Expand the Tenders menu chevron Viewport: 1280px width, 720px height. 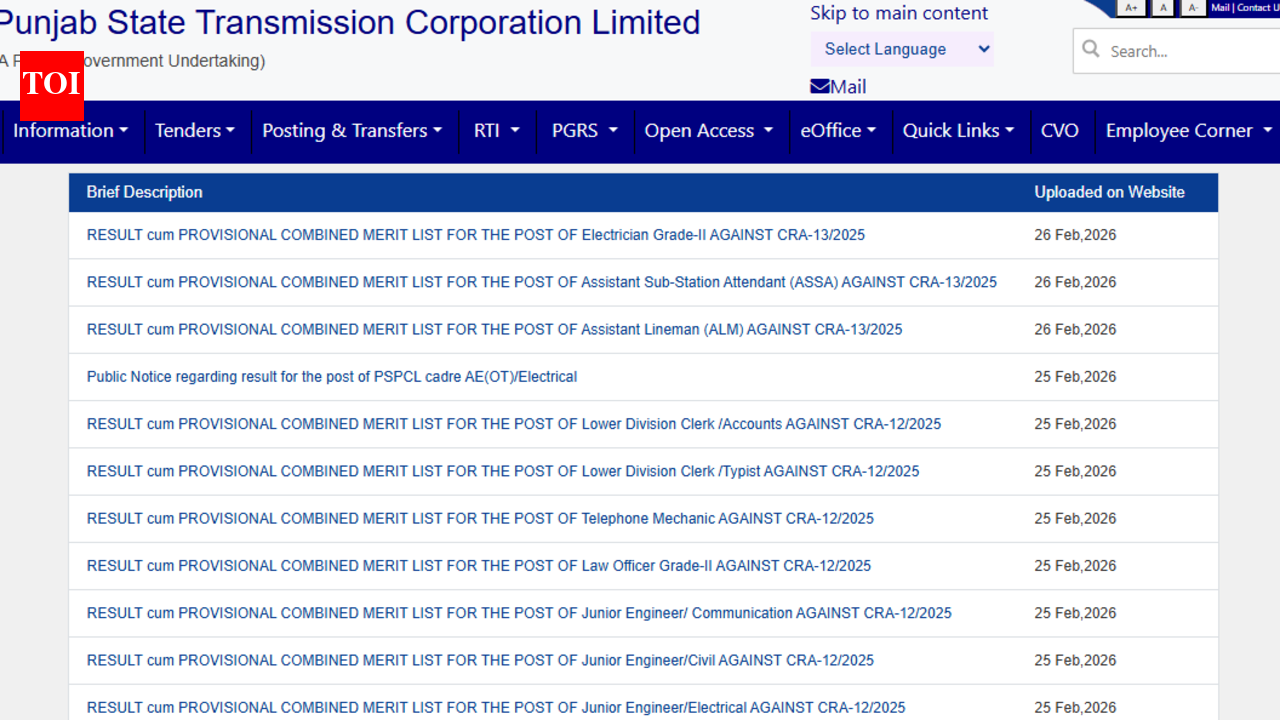(x=229, y=130)
